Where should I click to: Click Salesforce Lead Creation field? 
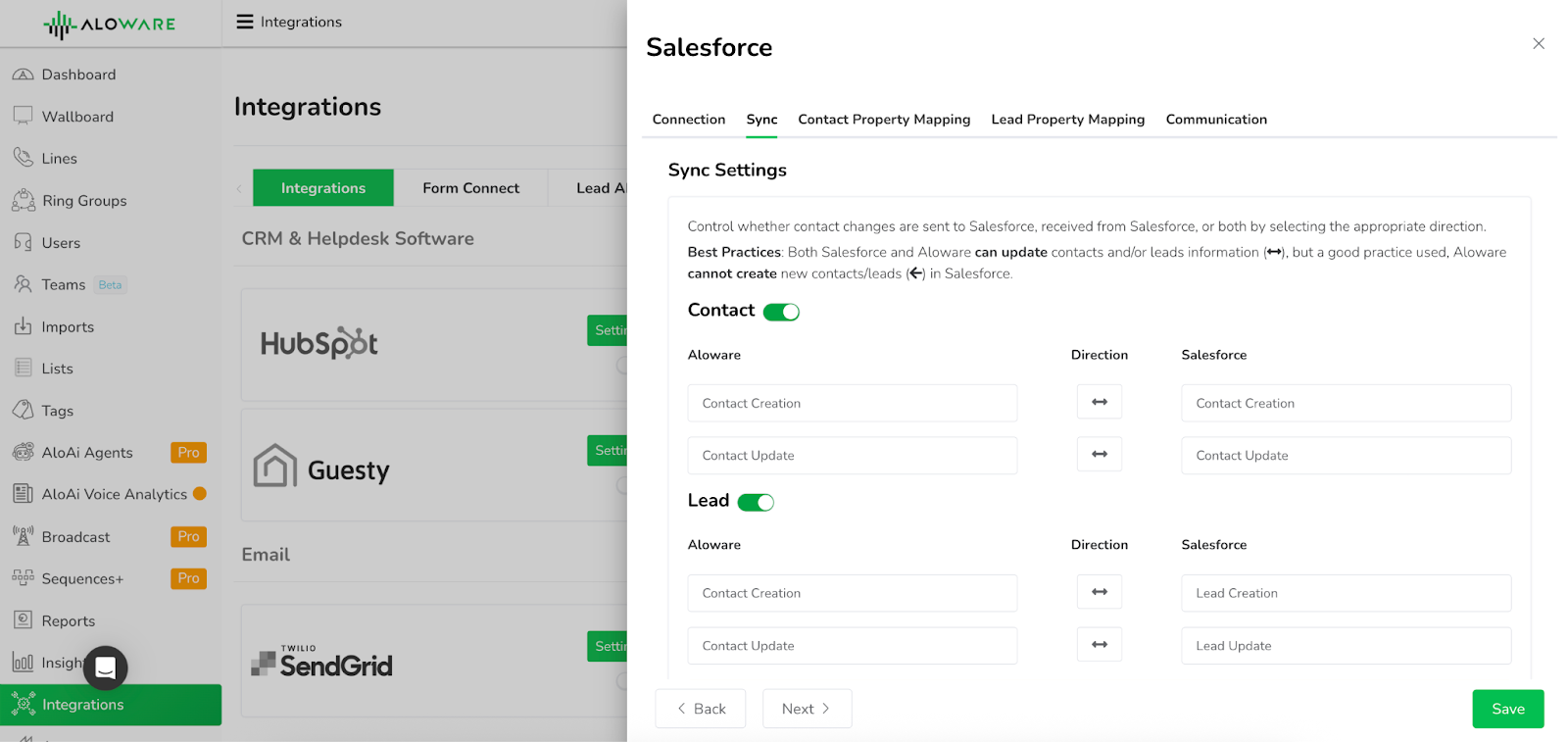click(x=1347, y=593)
